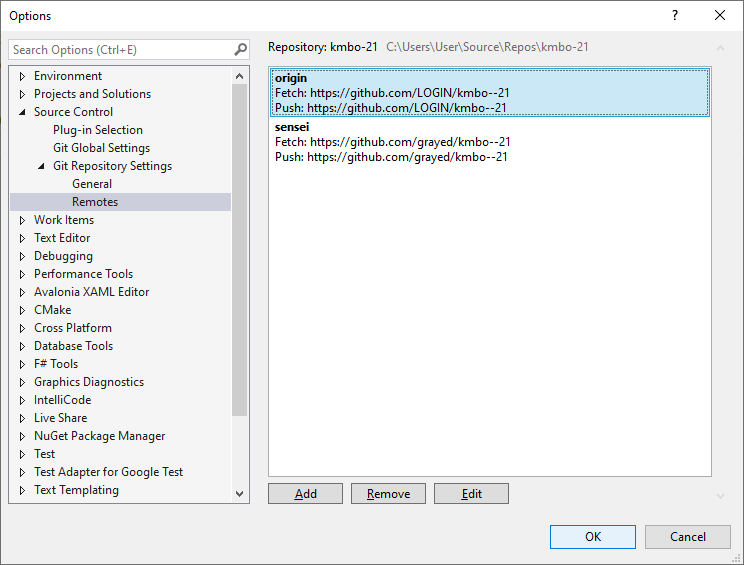The height and width of the screenshot is (565, 744).
Task: Expand the Test Adapter for Google Test node
Action: [22, 472]
